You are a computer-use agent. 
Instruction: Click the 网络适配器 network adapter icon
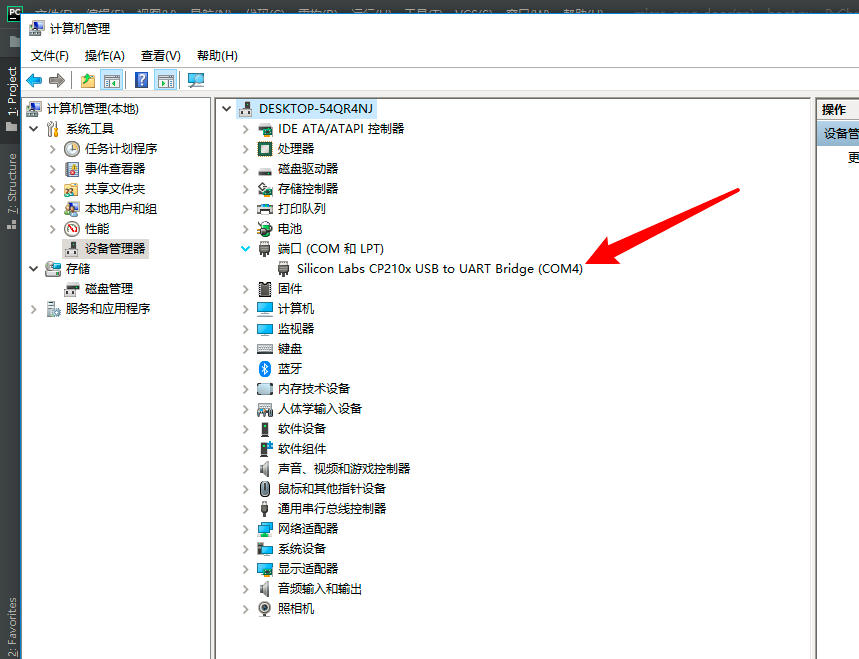coord(263,528)
